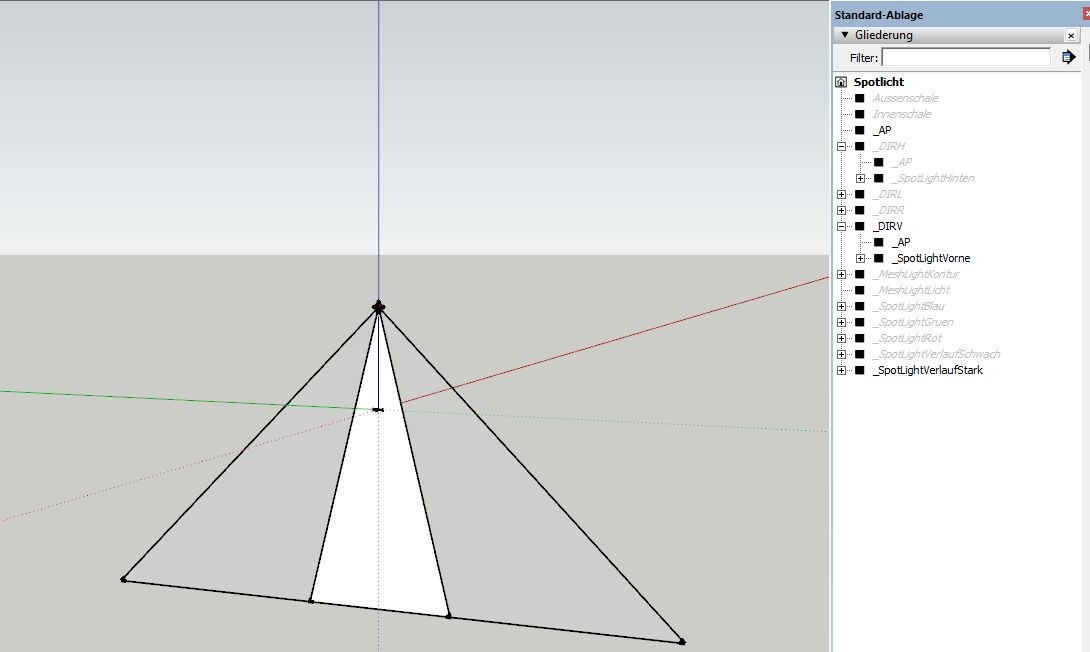Image resolution: width=1090 pixels, height=652 pixels.
Task: Select the _DIRV group in outliner
Action: pyautogui.click(x=887, y=226)
